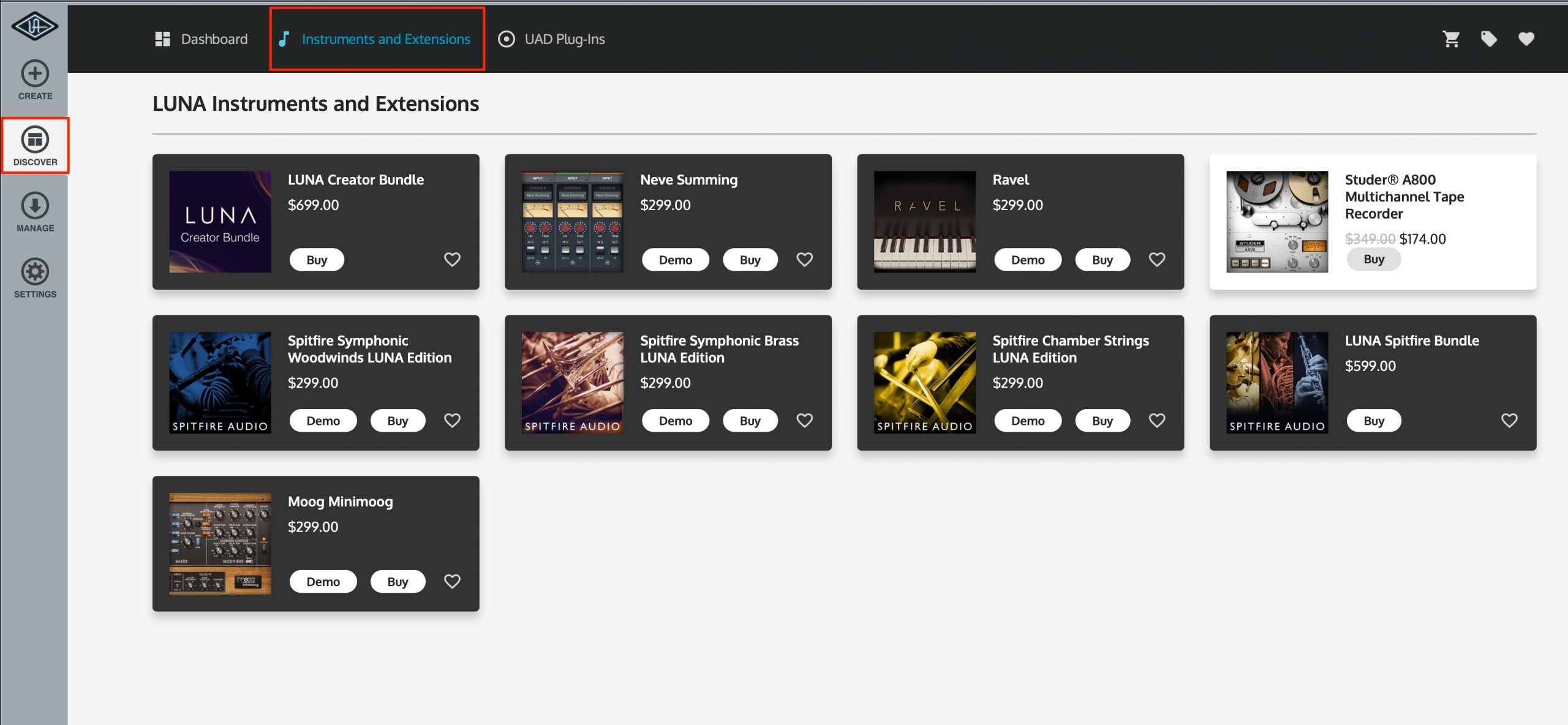Demo the Moog Minimoog
This screenshot has width=1568, height=725.
tap(323, 582)
